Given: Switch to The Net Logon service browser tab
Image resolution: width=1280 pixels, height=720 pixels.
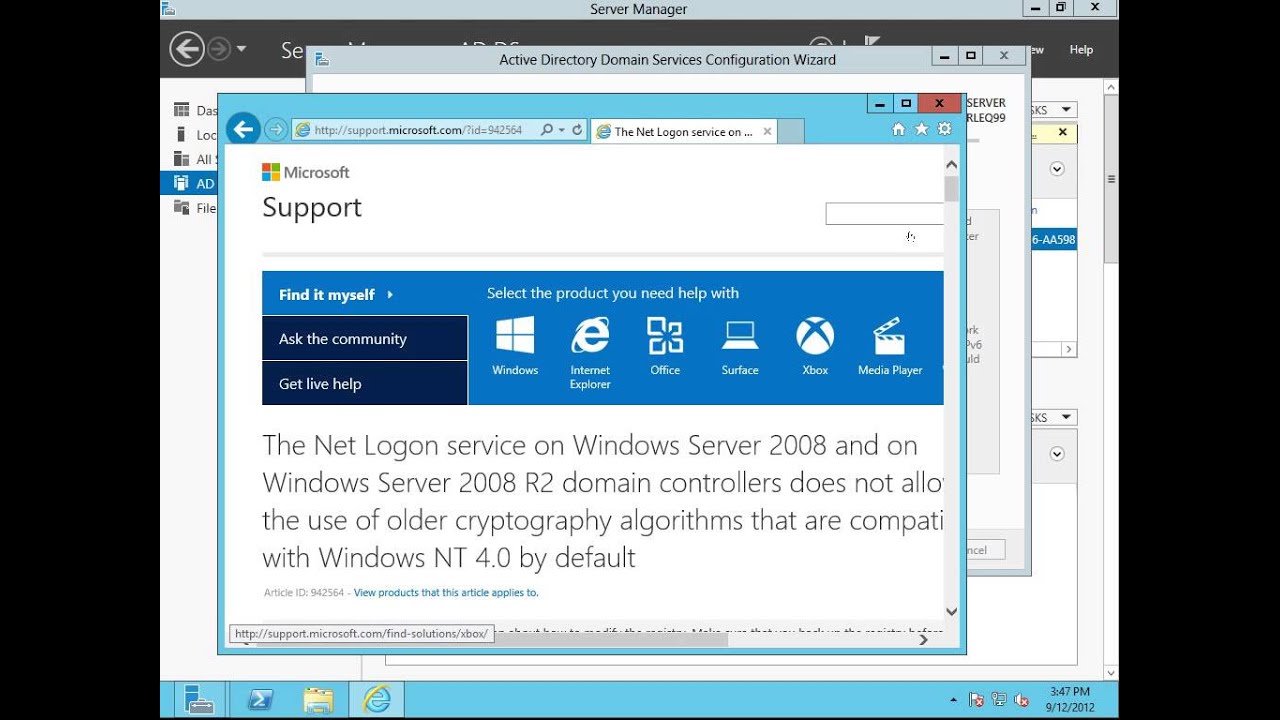Looking at the screenshot, I should click(x=684, y=131).
